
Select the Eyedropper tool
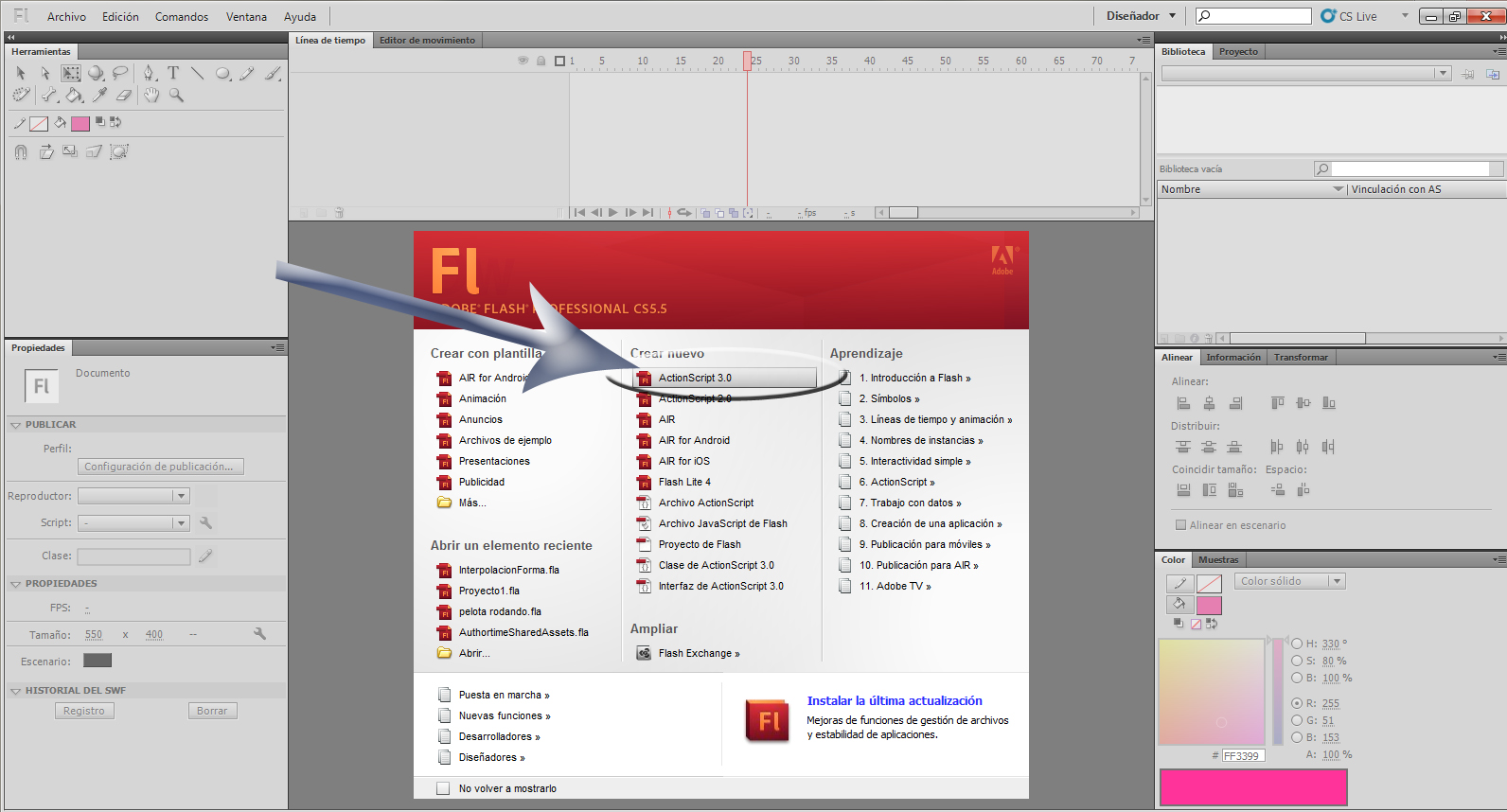point(99,95)
